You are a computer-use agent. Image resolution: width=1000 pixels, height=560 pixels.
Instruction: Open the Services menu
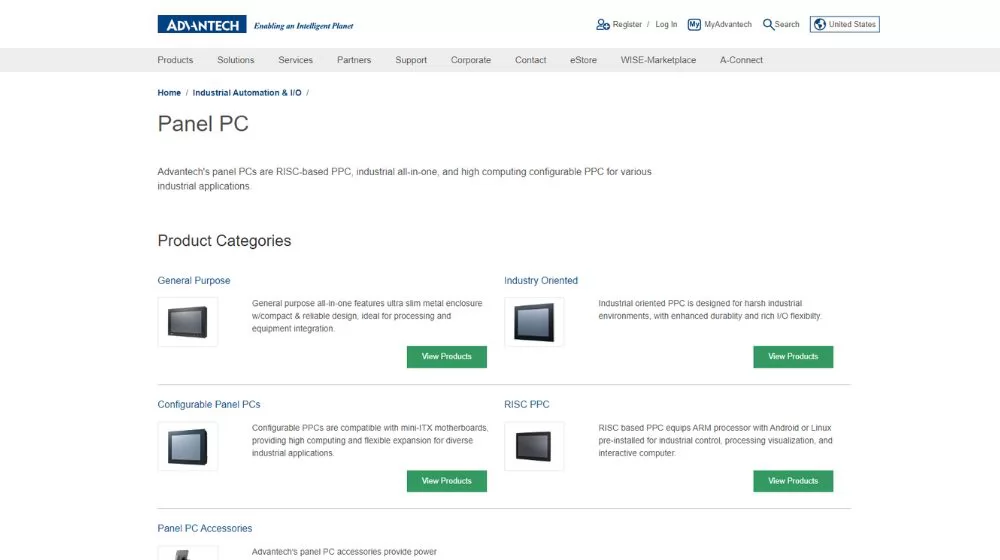pyautogui.click(x=295, y=60)
